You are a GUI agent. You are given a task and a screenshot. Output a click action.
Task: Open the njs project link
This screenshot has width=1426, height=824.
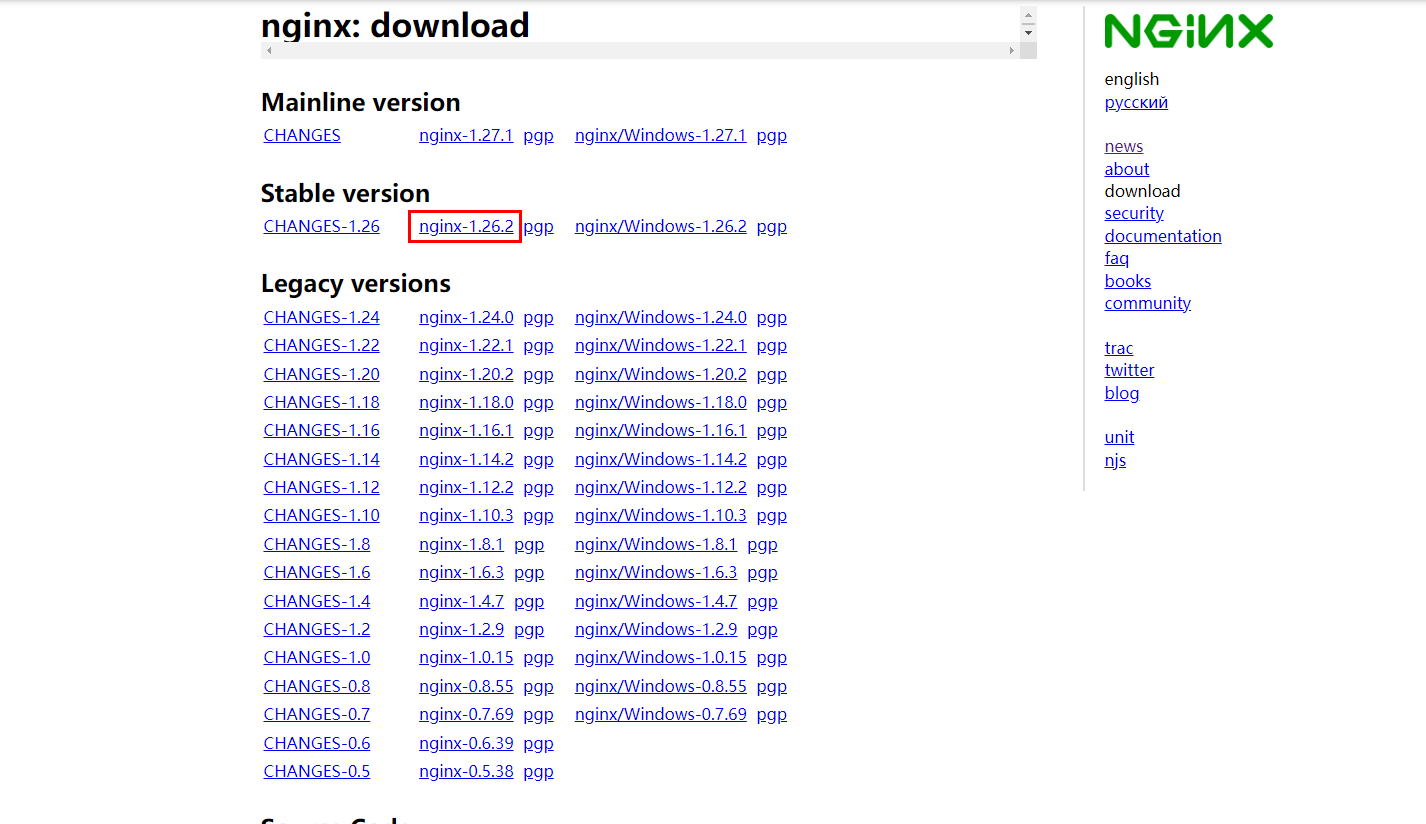(x=1115, y=460)
